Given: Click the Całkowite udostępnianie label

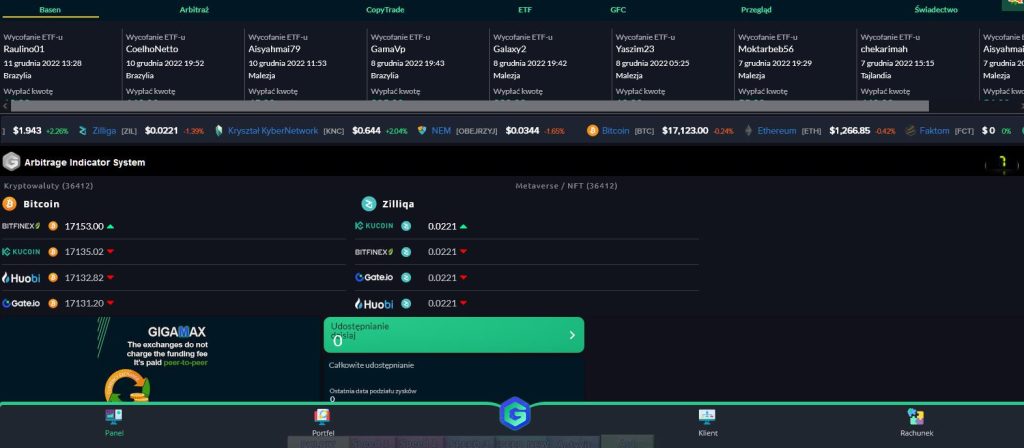Looking at the screenshot, I should 371,365.
